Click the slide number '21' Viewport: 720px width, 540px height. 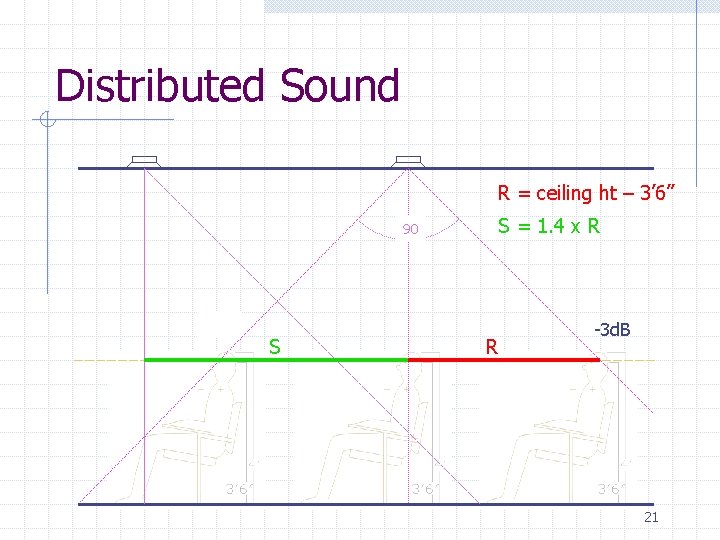(x=651, y=518)
